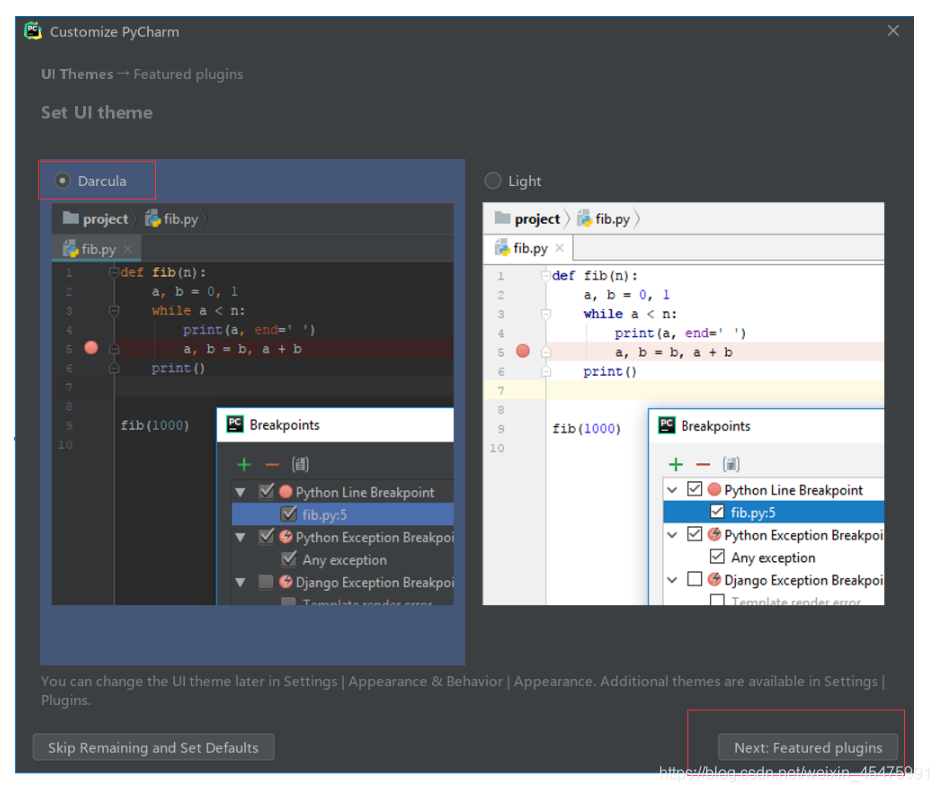This screenshot has width=939, height=792.
Task: Click the red breakpoint on line 5 in Darcula preview
Action: pyautogui.click(x=91, y=348)
